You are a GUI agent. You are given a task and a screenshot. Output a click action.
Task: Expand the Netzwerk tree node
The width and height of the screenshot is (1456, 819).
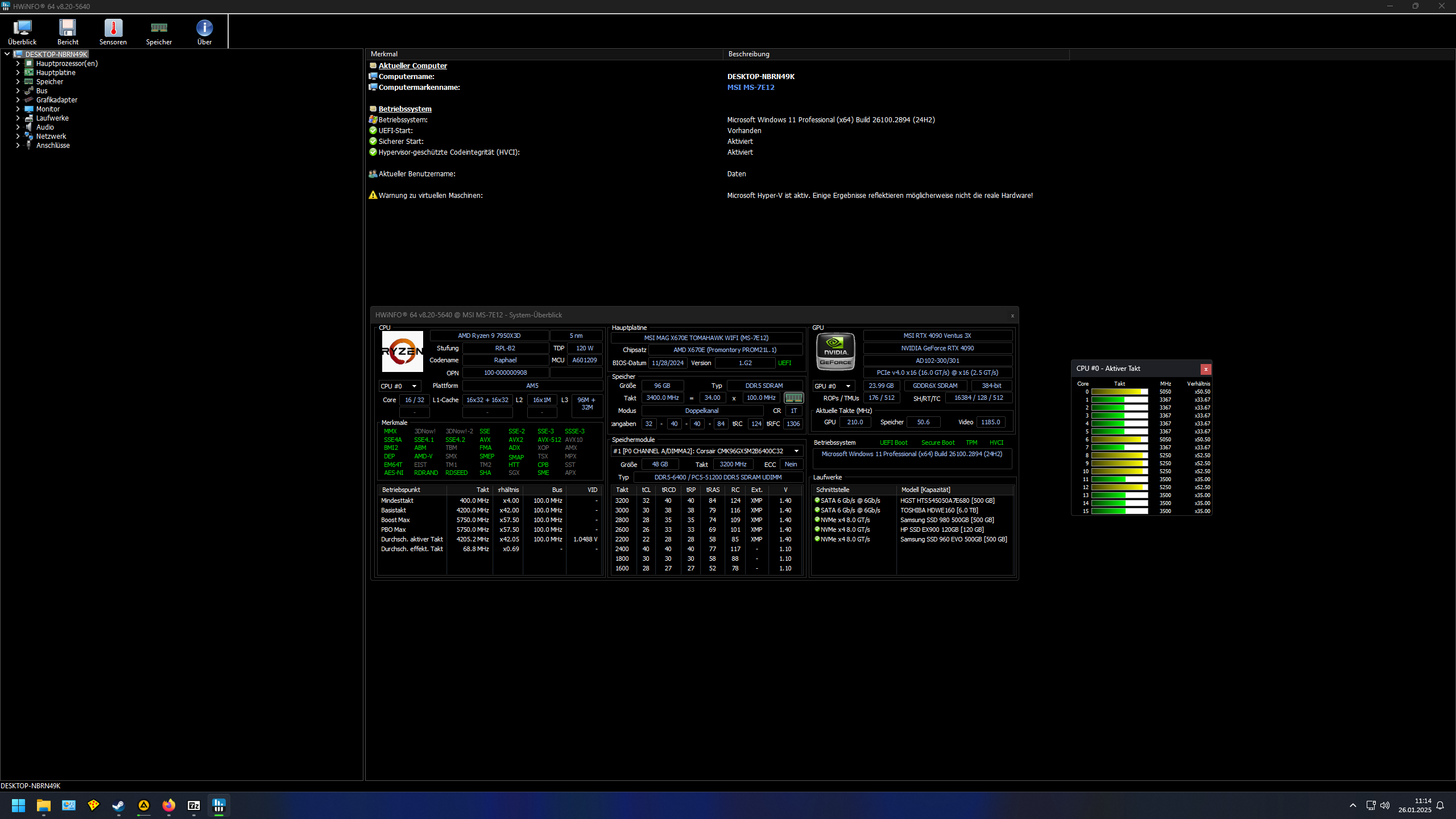18,136
